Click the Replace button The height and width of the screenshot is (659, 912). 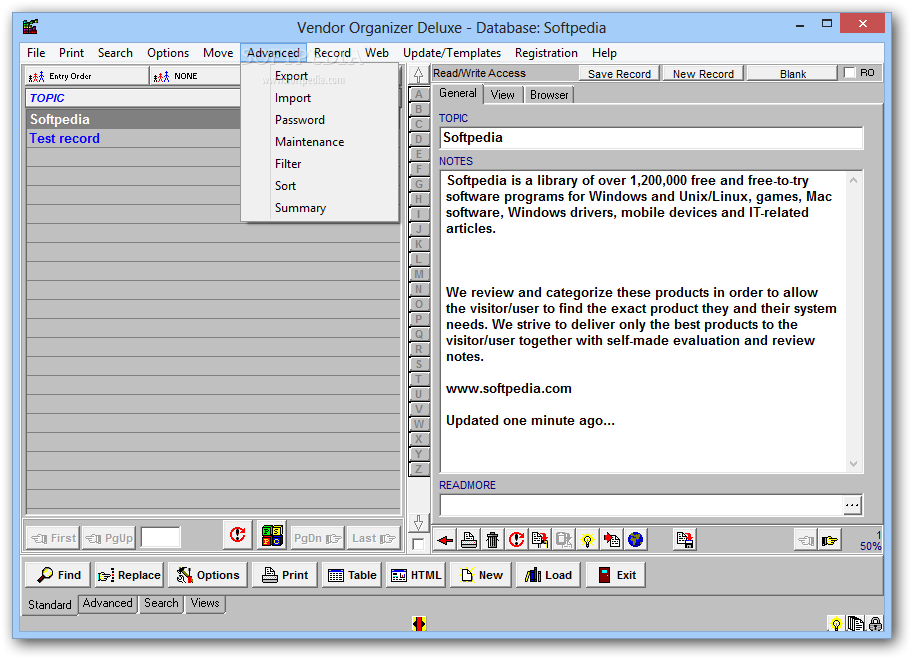pos(129,575)
